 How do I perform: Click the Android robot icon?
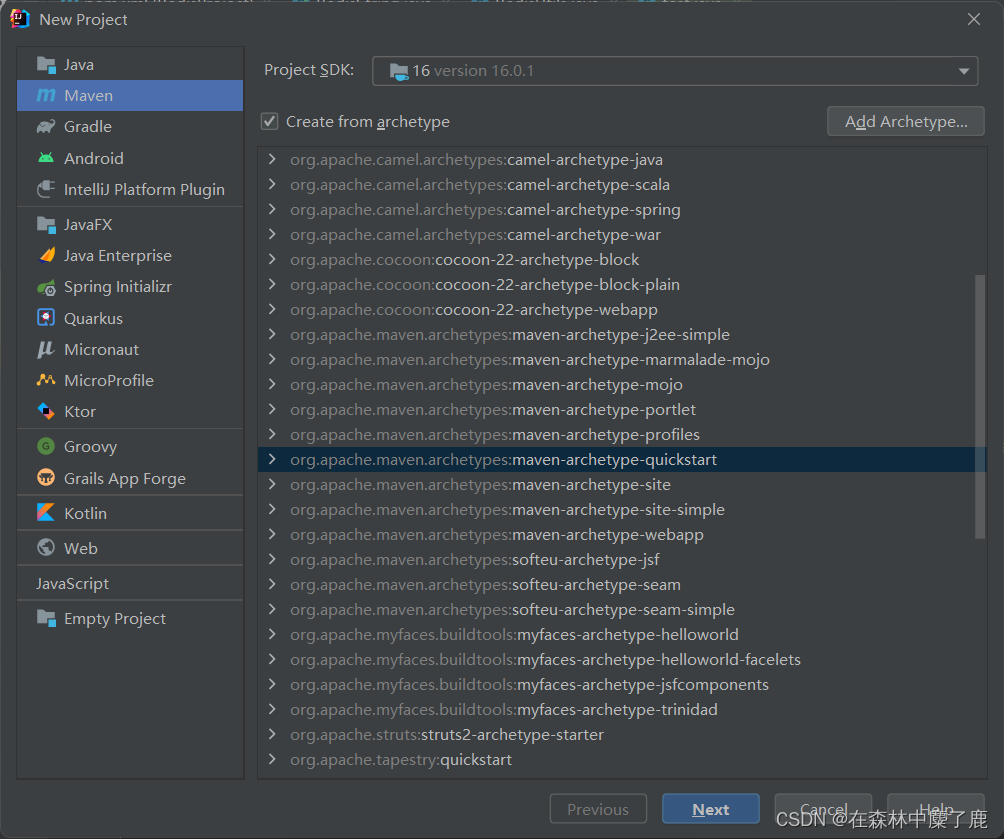(46, 158)
